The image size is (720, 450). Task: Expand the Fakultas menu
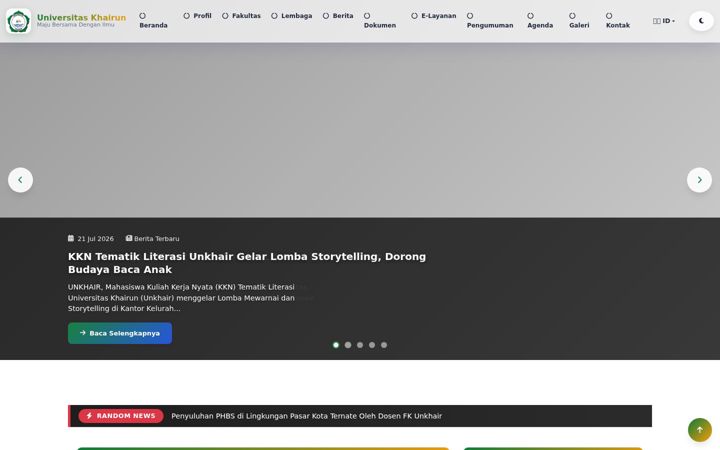tap(241, 16)
